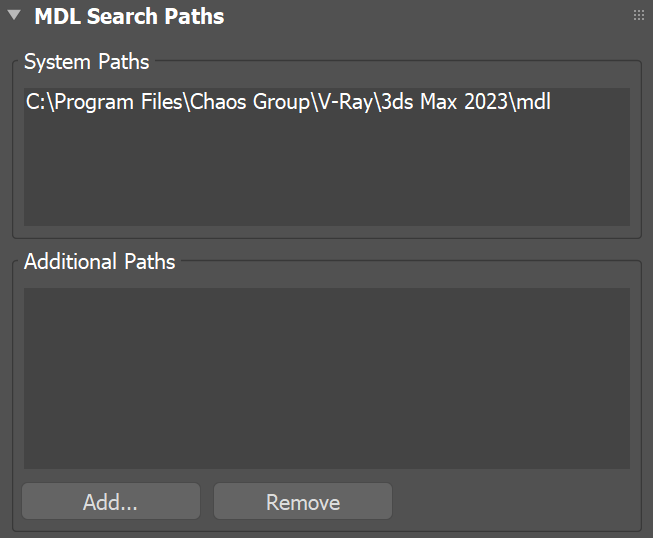Click the Additional Paths group label
653x538 pixels.
tap(99, 262)
